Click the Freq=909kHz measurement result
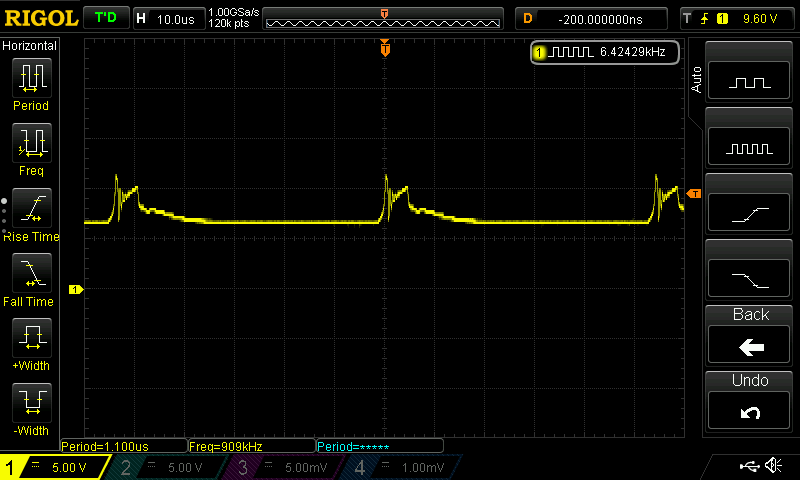 tap(252, 446)
